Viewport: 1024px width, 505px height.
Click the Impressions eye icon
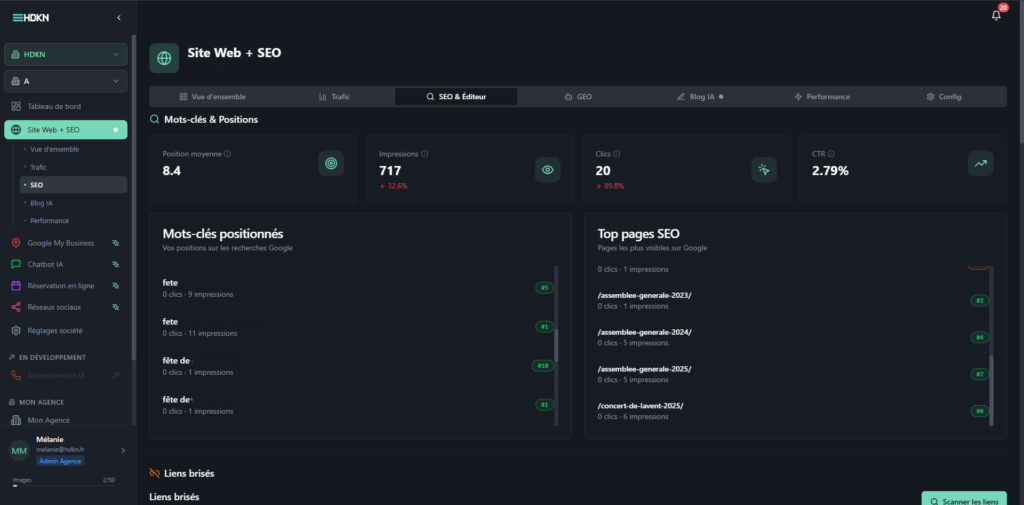(547, 170)
